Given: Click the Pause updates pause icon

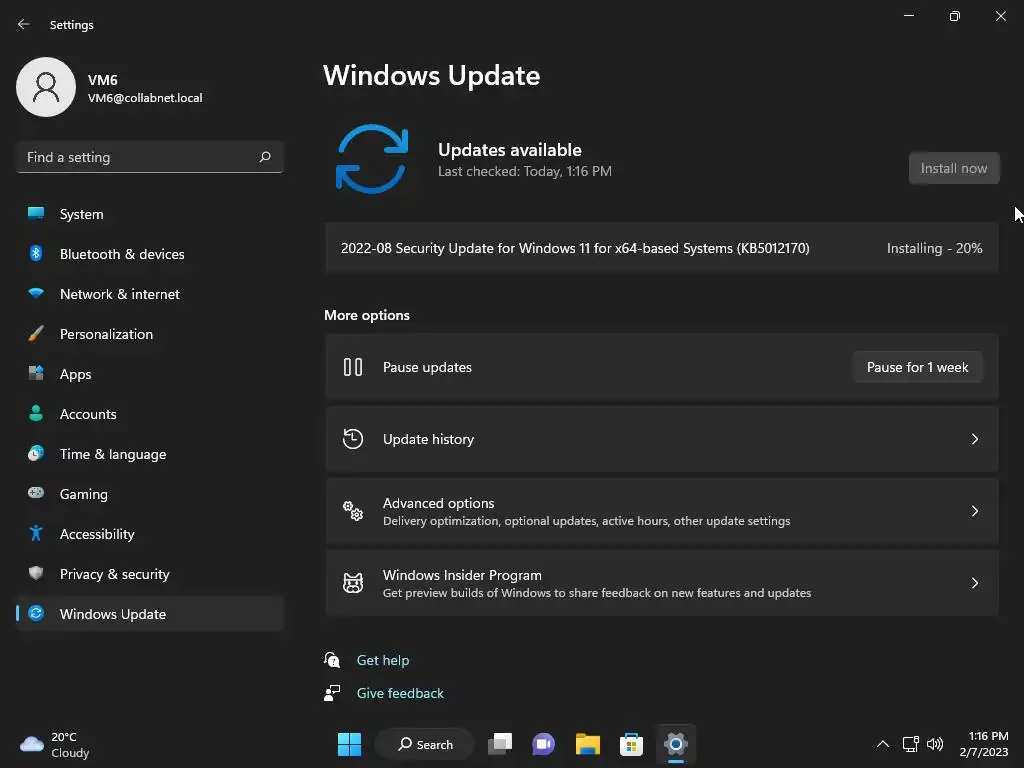Looking at the screenshot, I should pos(353,367).
